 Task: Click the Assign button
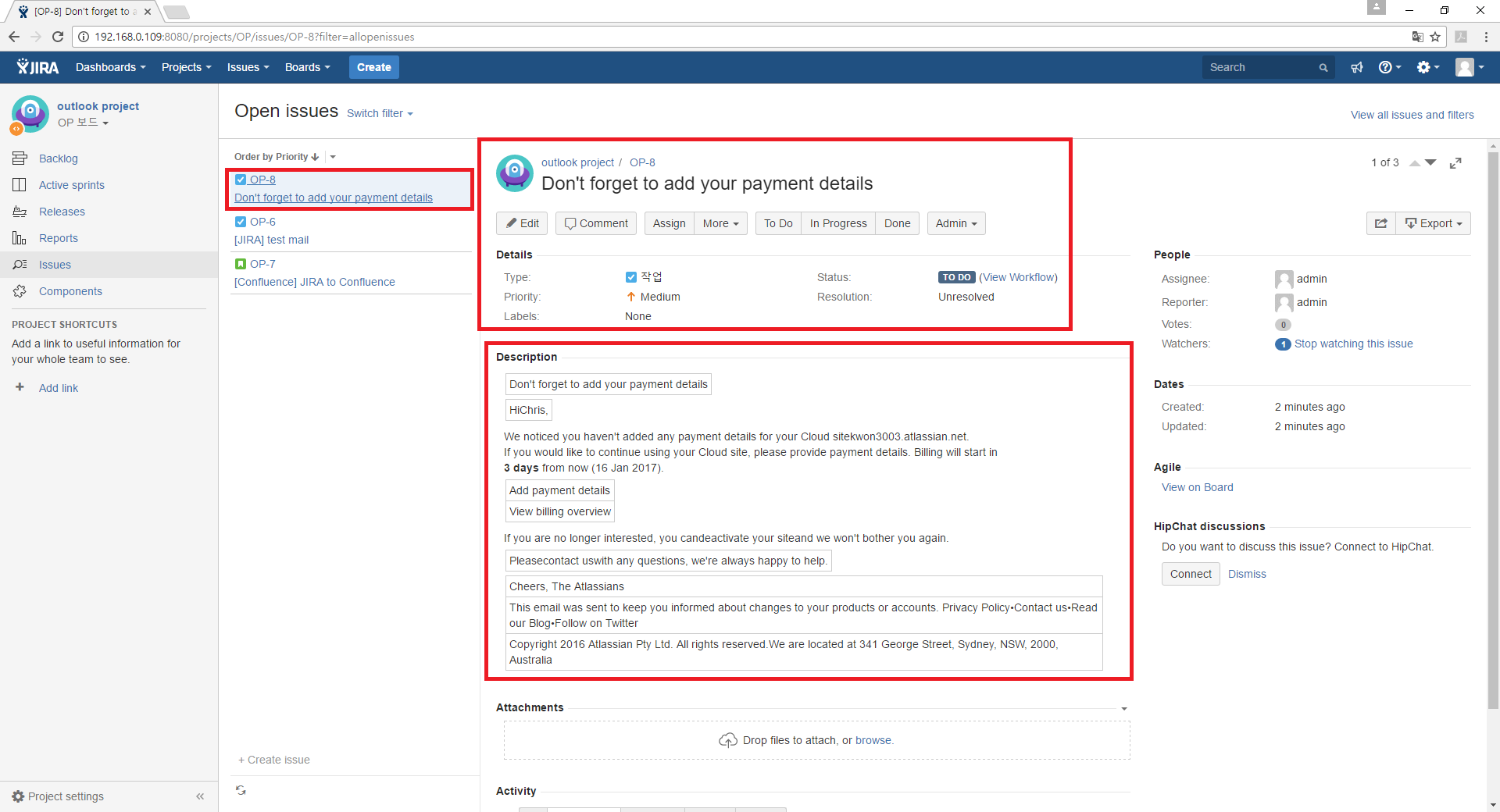[670, 223]
